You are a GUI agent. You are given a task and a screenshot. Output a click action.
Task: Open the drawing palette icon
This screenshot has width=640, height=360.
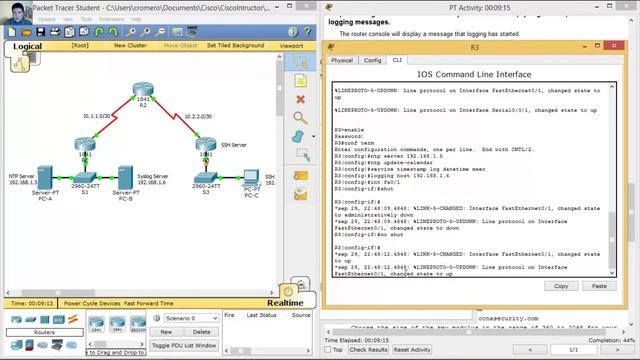click(177, 32)
